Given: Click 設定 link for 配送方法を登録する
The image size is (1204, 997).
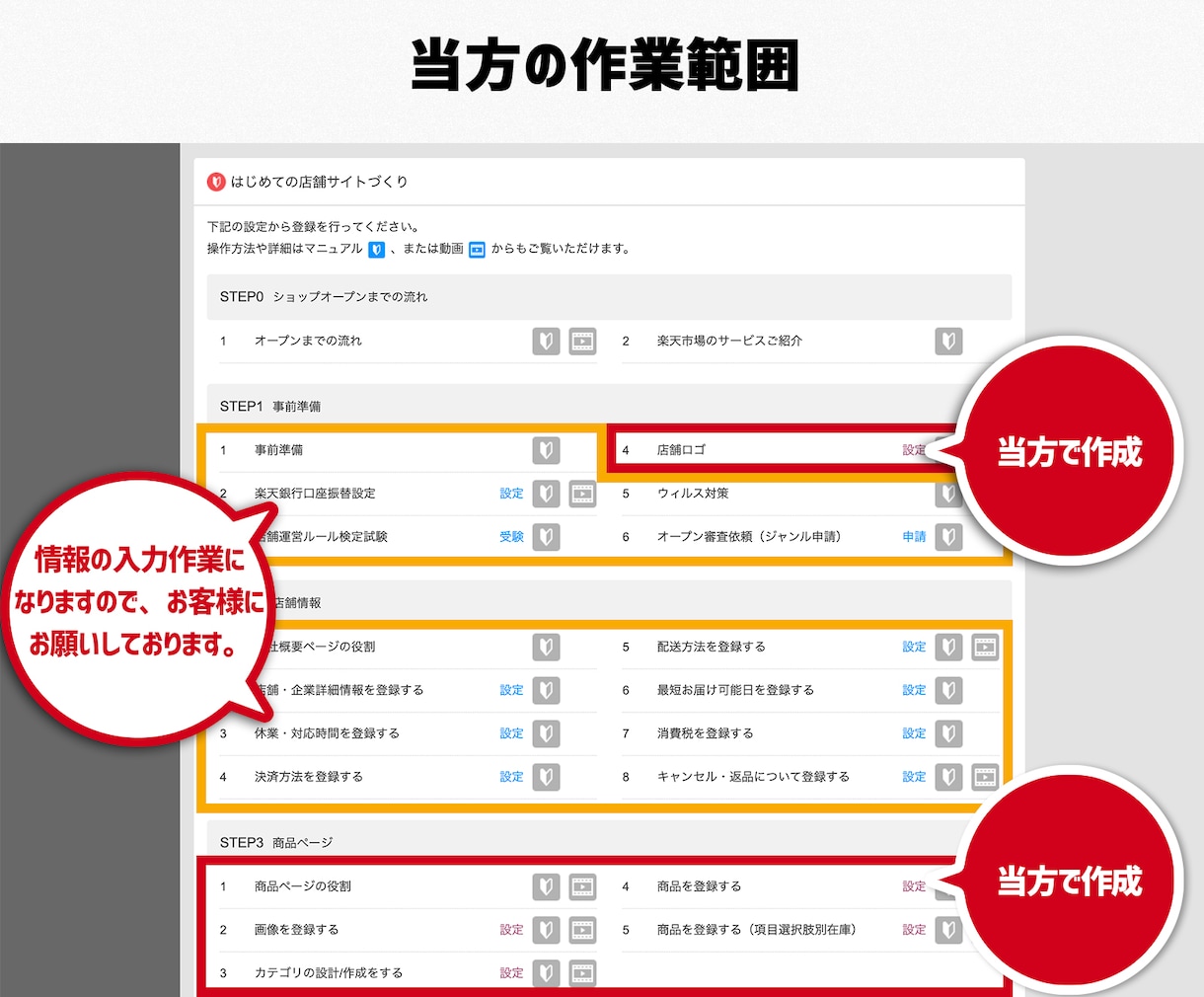Looking at the screenshot, I should coord(914,648).
